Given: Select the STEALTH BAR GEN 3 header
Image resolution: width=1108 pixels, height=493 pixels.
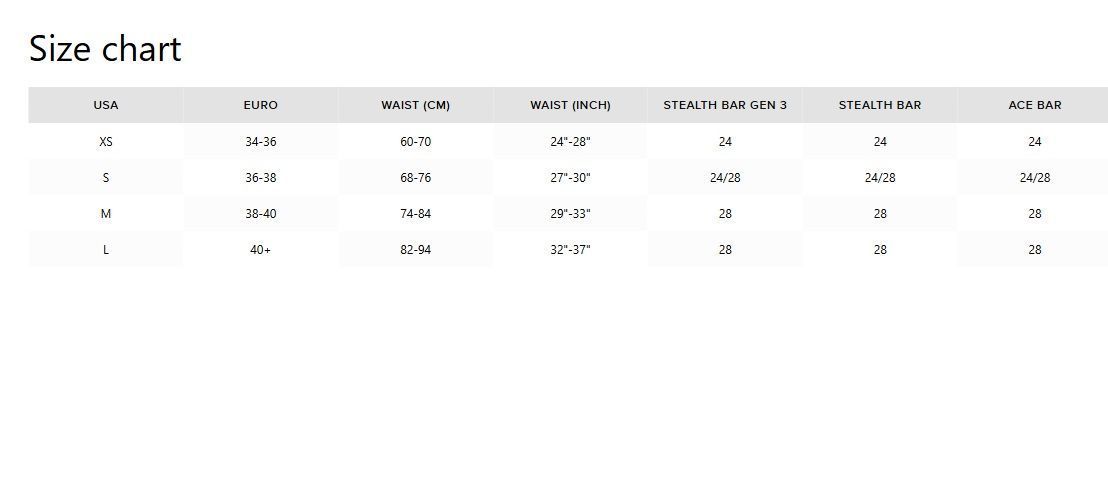Looking at the screenshot, I should coord(725,105).
